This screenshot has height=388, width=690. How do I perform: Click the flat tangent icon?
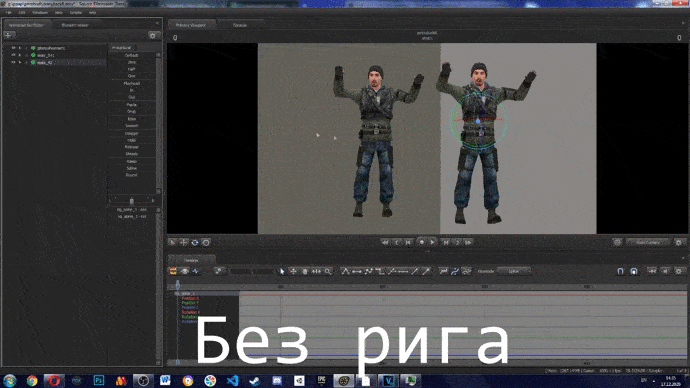357,271
